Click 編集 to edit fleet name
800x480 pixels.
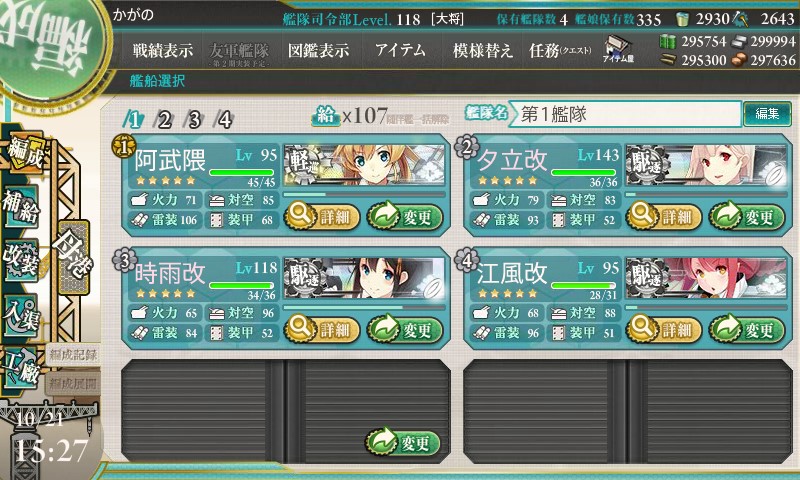coord(767,113)
